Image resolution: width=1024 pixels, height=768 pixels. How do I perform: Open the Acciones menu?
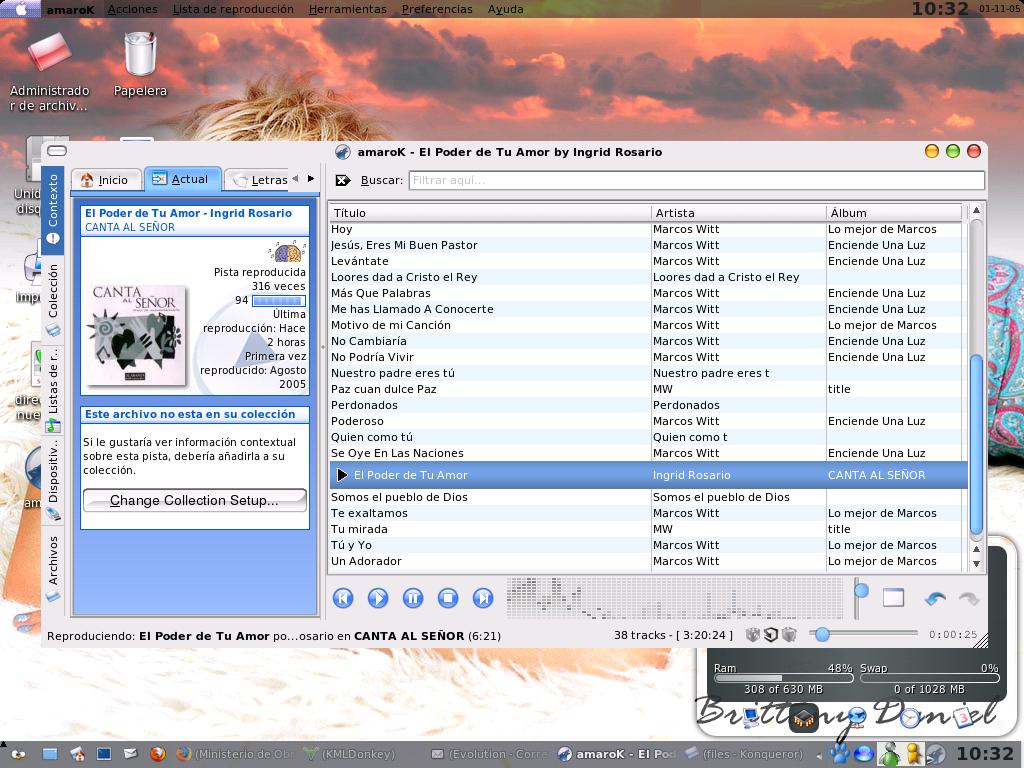pos(133,9)
